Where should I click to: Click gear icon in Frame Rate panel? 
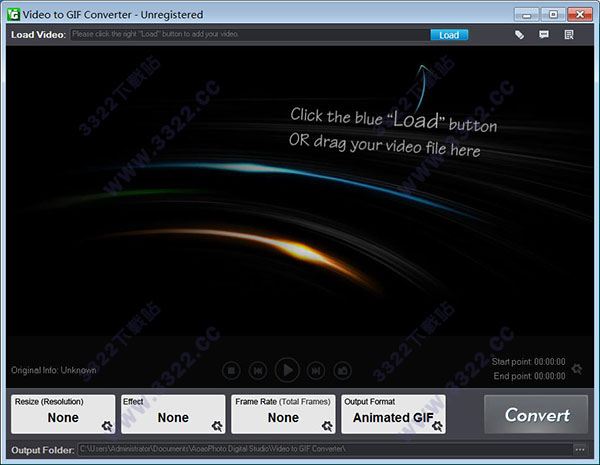327,426
